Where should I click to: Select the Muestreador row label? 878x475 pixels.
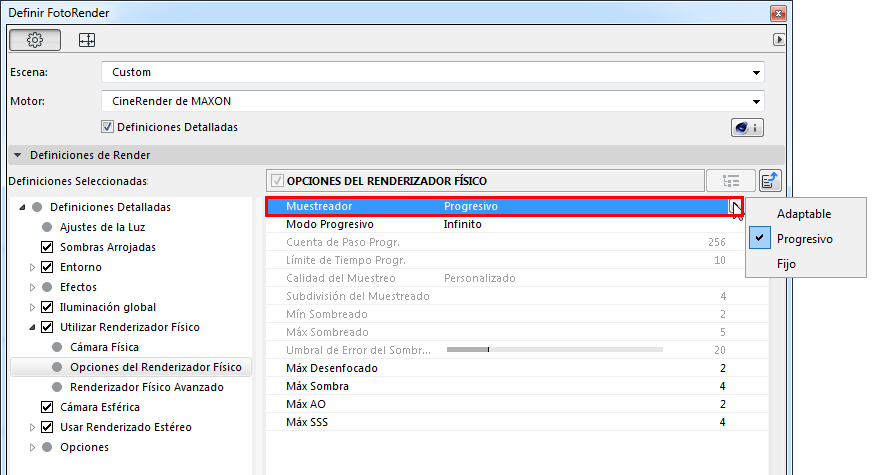tap(319, 206)
